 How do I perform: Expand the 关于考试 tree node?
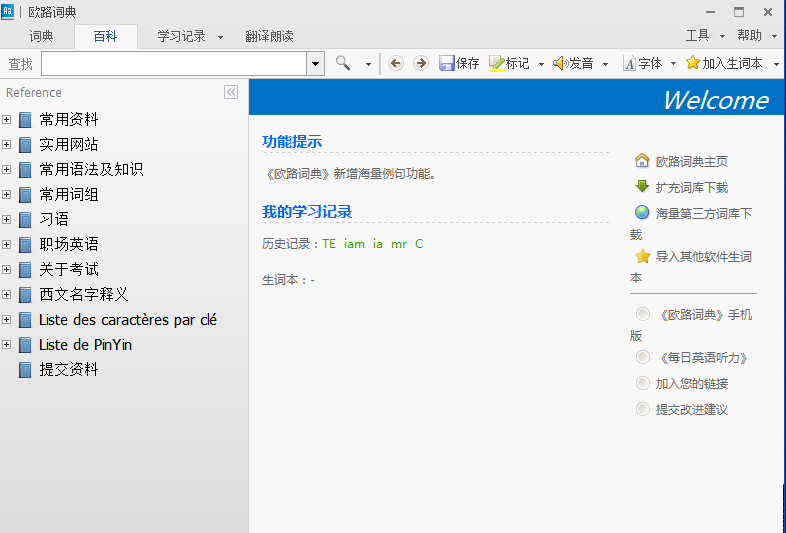tap(7, 269)
